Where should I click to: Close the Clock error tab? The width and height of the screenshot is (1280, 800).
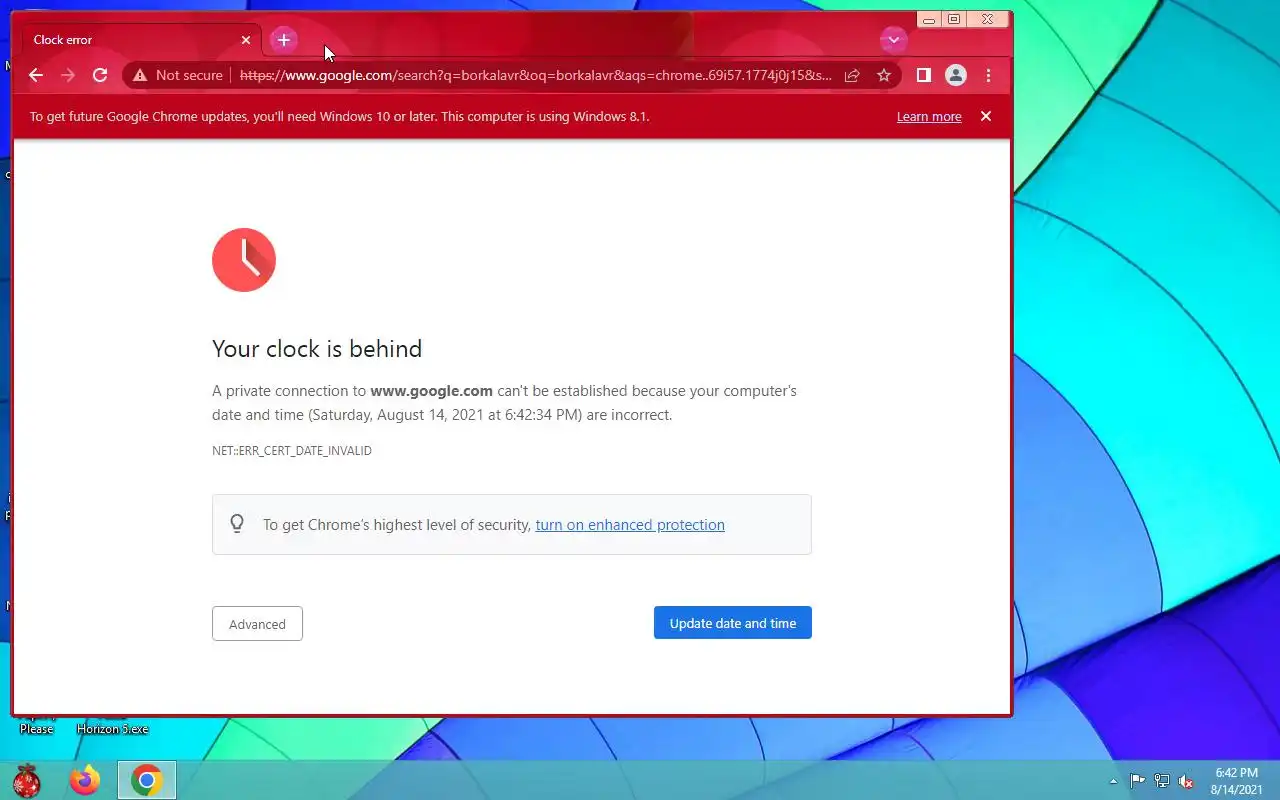[x=246, y=40]
